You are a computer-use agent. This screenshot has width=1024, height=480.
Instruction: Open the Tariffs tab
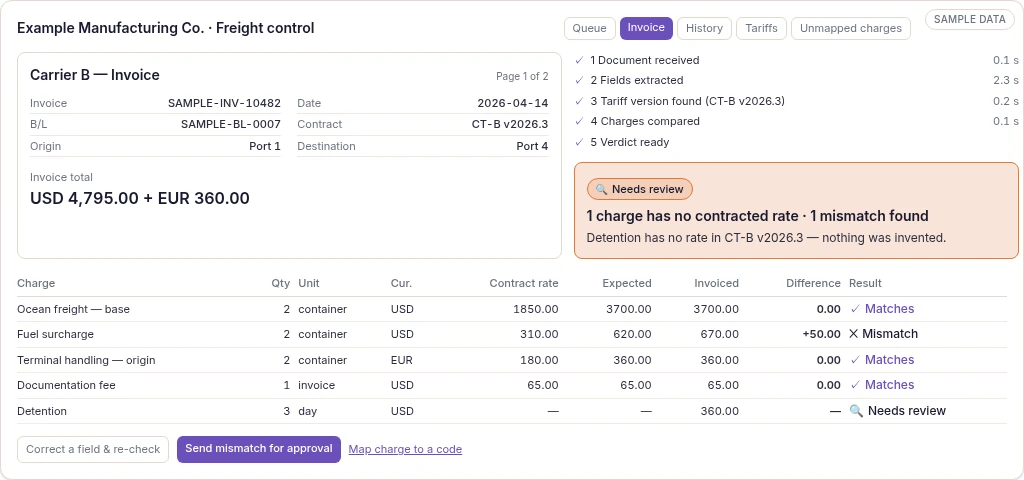pyautogui.click(x=761, y=28)
